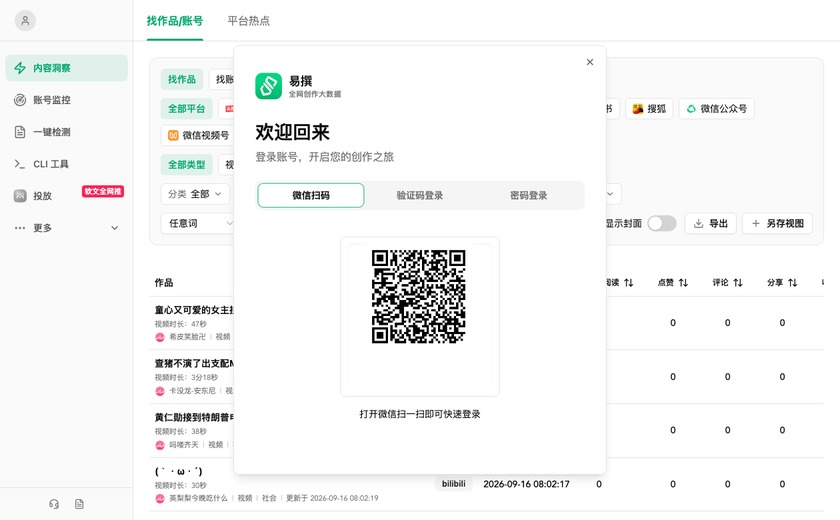
Task: Click the WeChat login QR code
Action: click(419, 297)
